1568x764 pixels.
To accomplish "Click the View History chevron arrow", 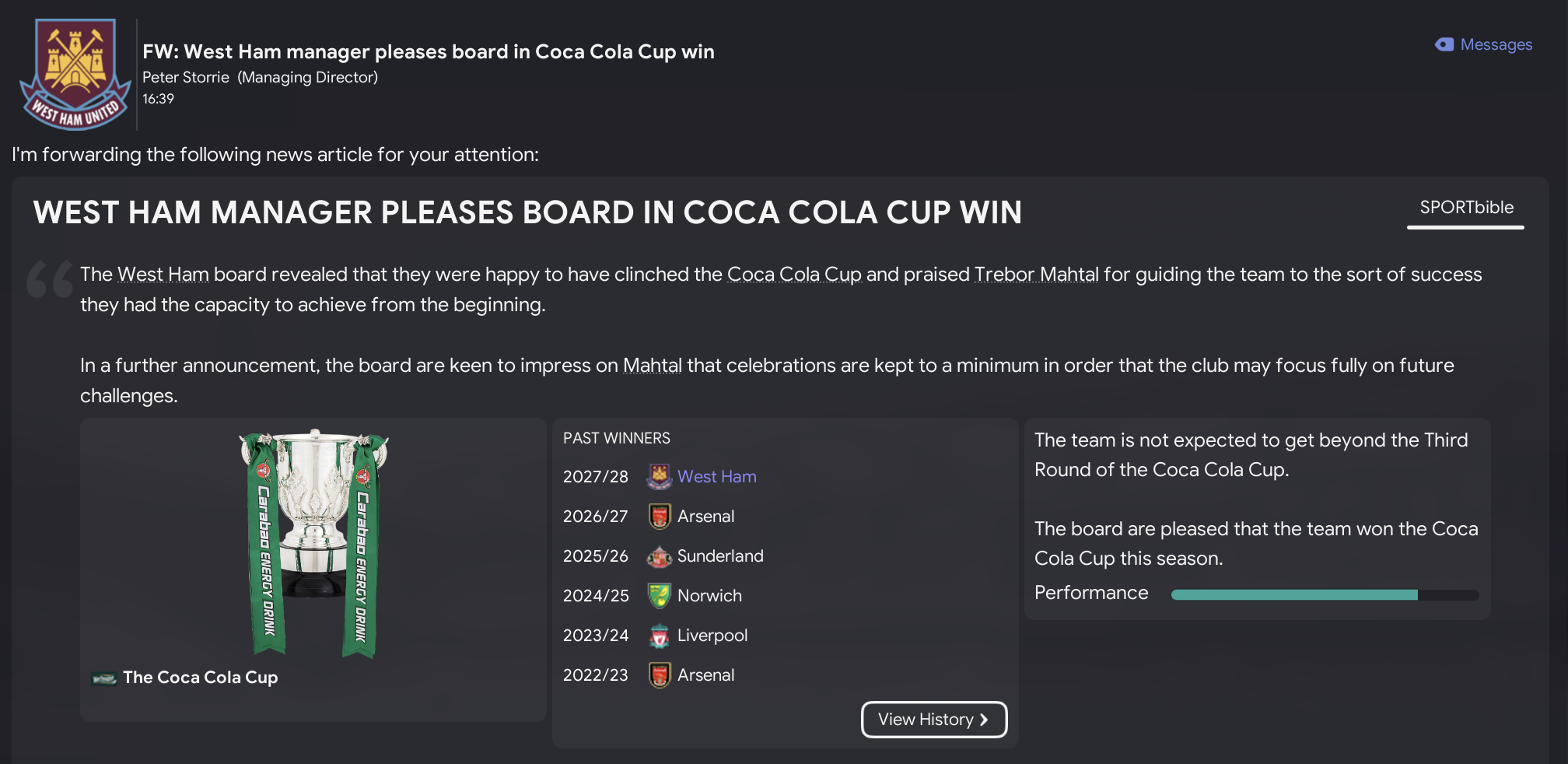I will pyautogui.click(x=985, y=720).
